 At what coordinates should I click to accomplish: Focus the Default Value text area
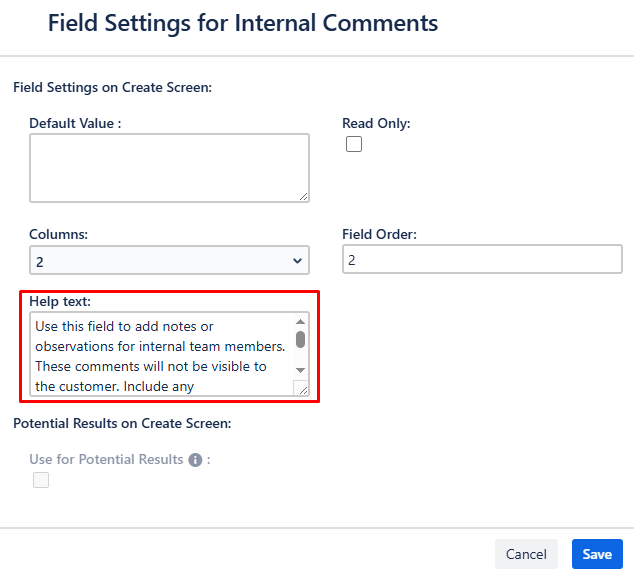[x=169, y=168]
